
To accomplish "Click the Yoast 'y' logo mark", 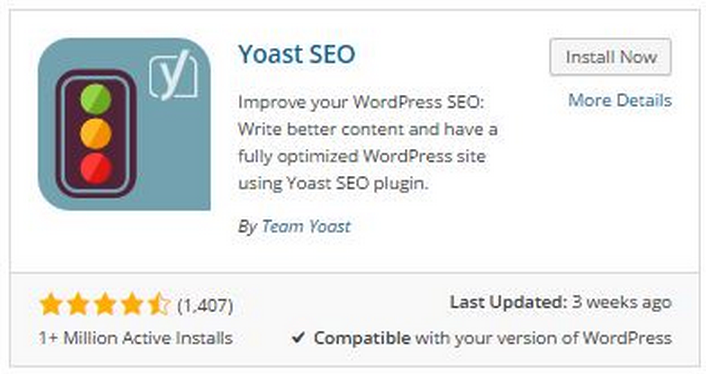I will [173, 75].
